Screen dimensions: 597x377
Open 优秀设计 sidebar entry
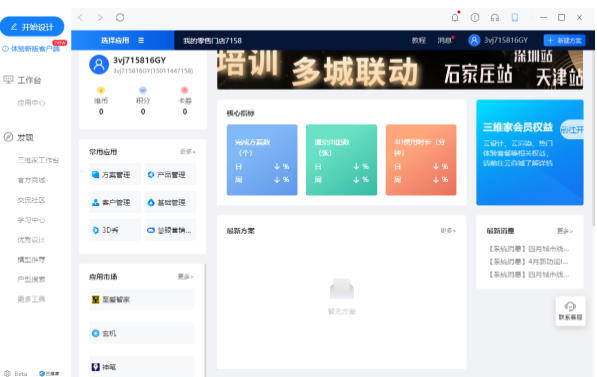click(31, 240)
